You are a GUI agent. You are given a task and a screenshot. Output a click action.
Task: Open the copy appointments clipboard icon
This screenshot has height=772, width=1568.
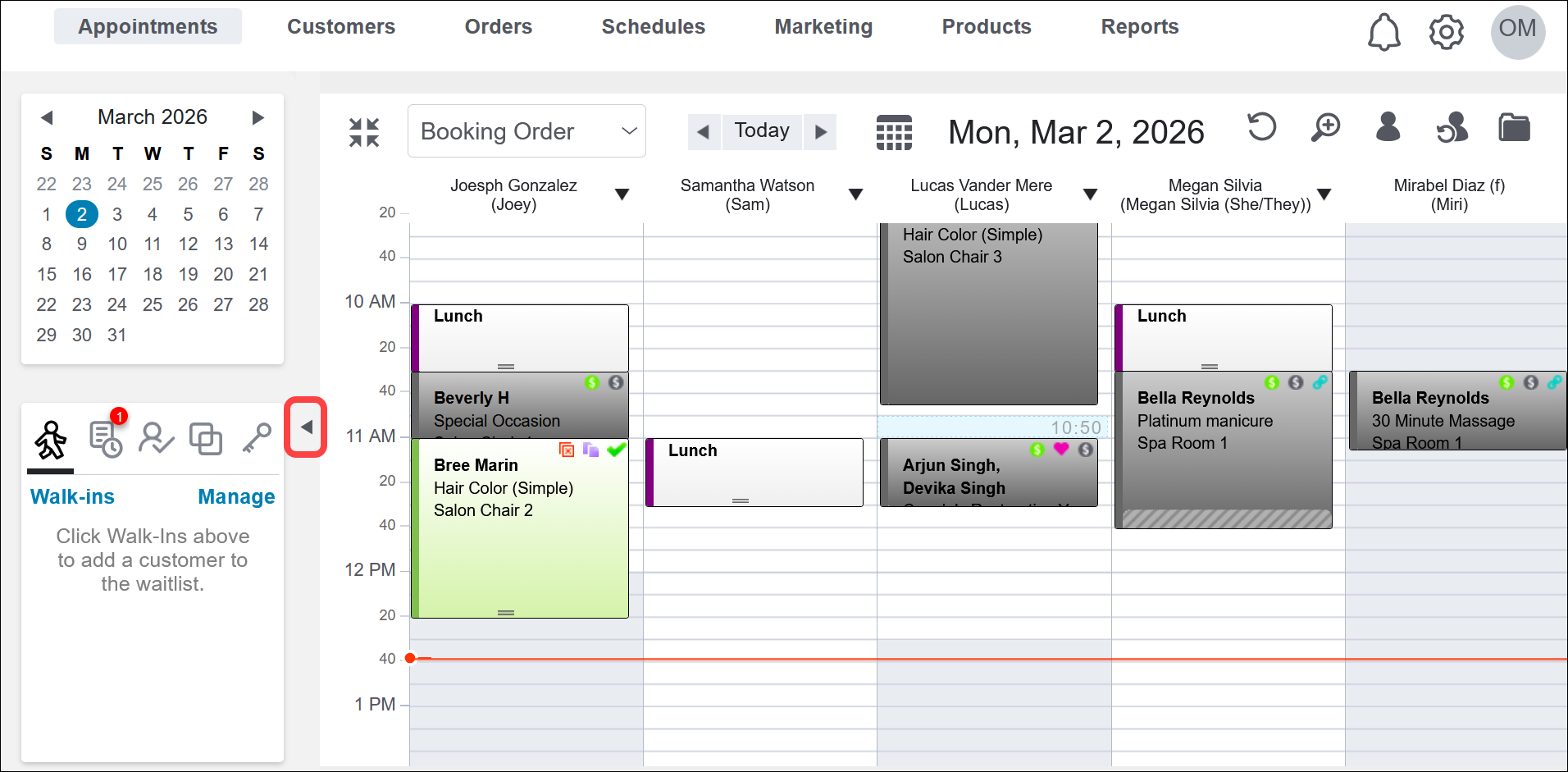206,438
